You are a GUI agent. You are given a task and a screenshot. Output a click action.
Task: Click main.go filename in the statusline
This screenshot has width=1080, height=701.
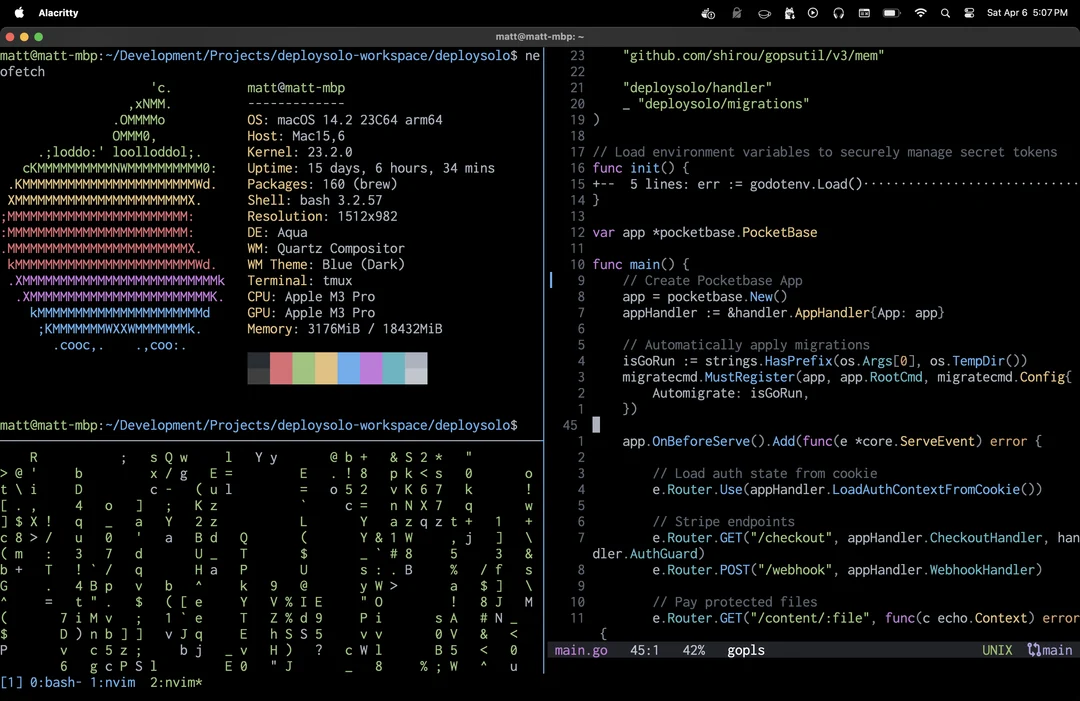point(581,650)
